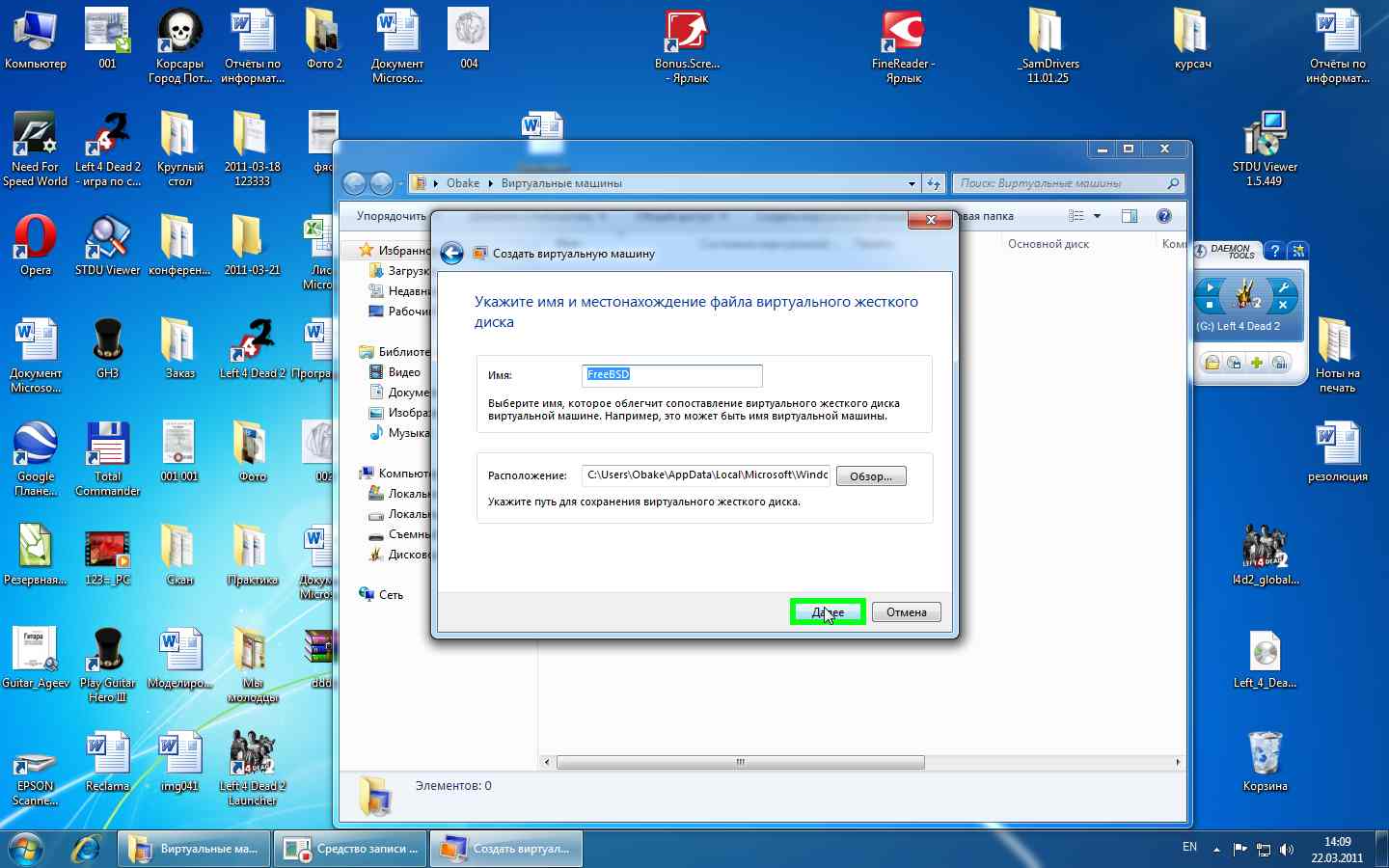Launch Internet Explorer from the taskbar
The image size is (1389, 868).
pyautogui.click(x=86, y=849)
